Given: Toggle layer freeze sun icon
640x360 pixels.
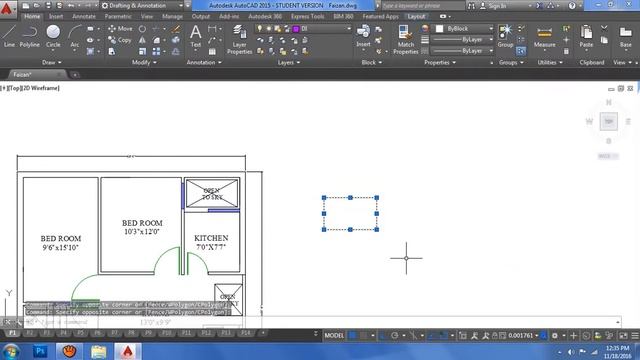Looking at the screenshot, I should (269, 29).
